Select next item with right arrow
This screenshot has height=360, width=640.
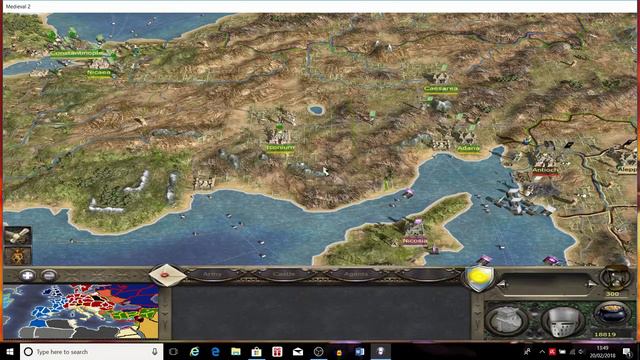point(591,284)
